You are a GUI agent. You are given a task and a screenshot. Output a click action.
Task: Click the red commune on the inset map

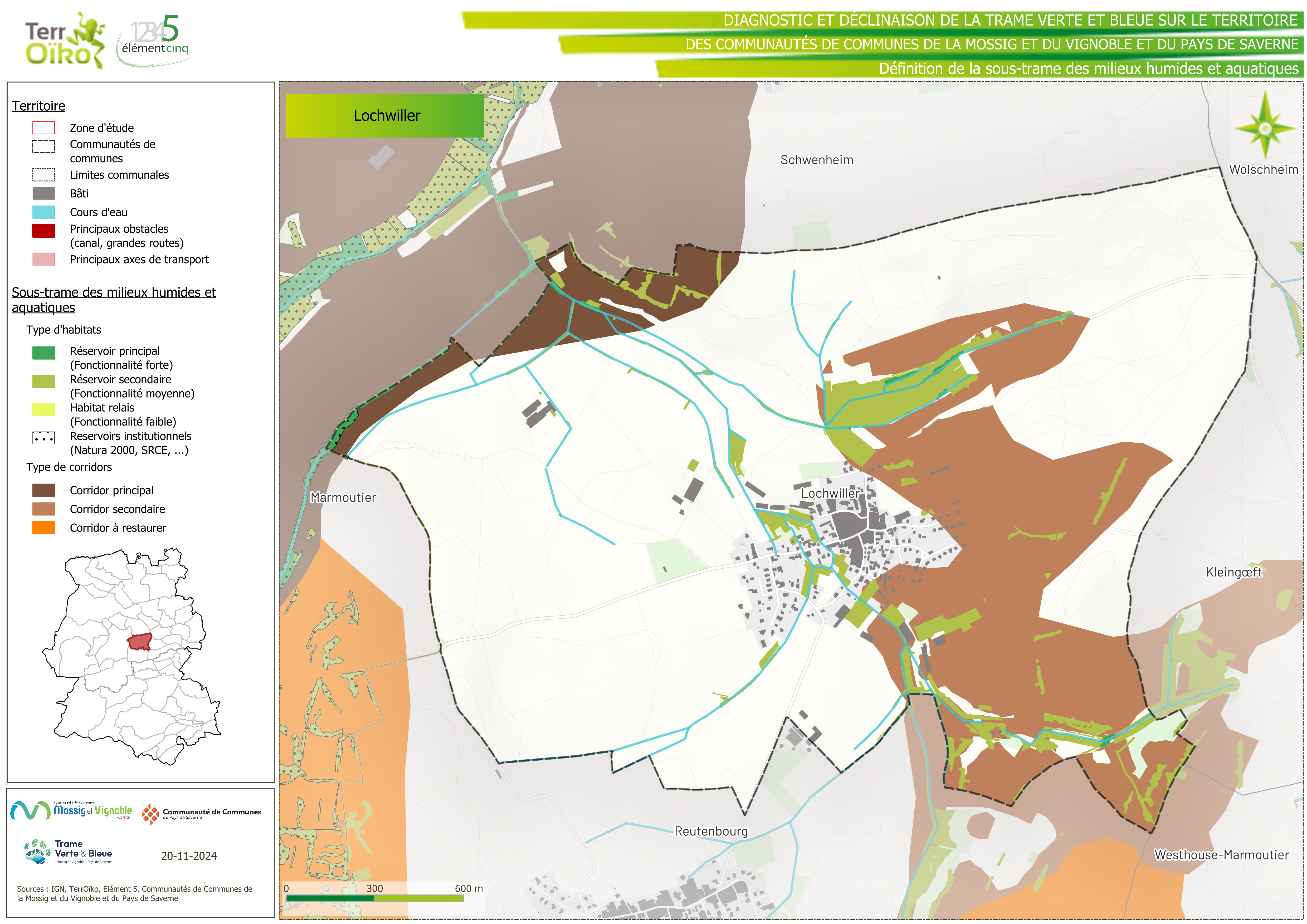tap(139, 642)
